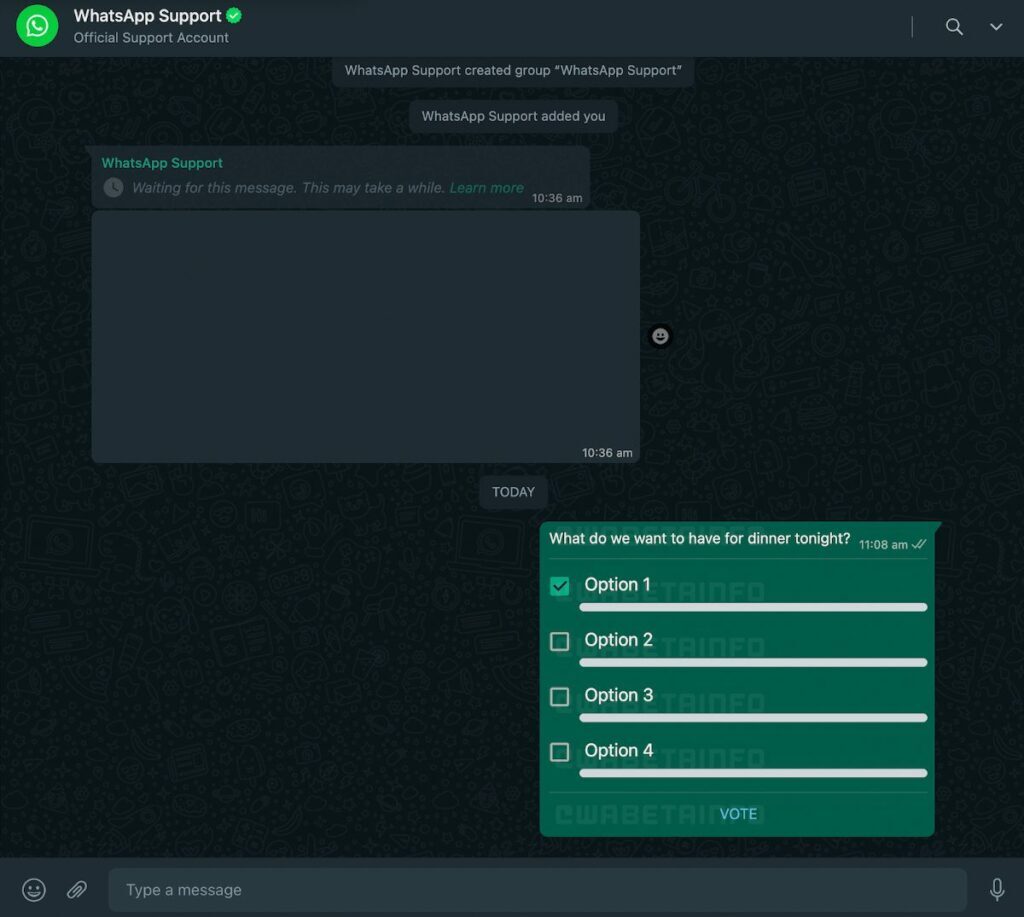Tick the Option 3 checkbox

click(560, 696)
